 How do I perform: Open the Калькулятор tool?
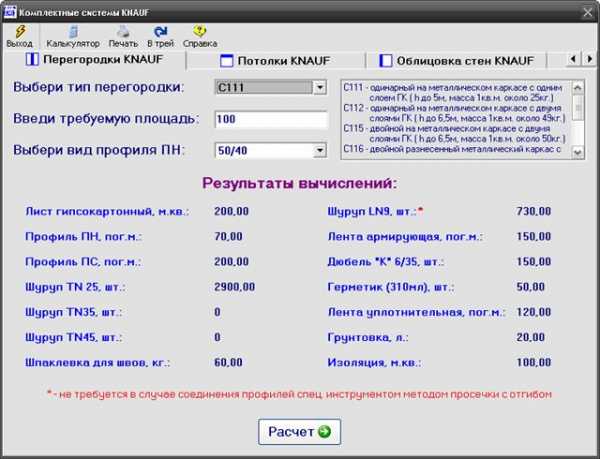click(x=73, y=36)
